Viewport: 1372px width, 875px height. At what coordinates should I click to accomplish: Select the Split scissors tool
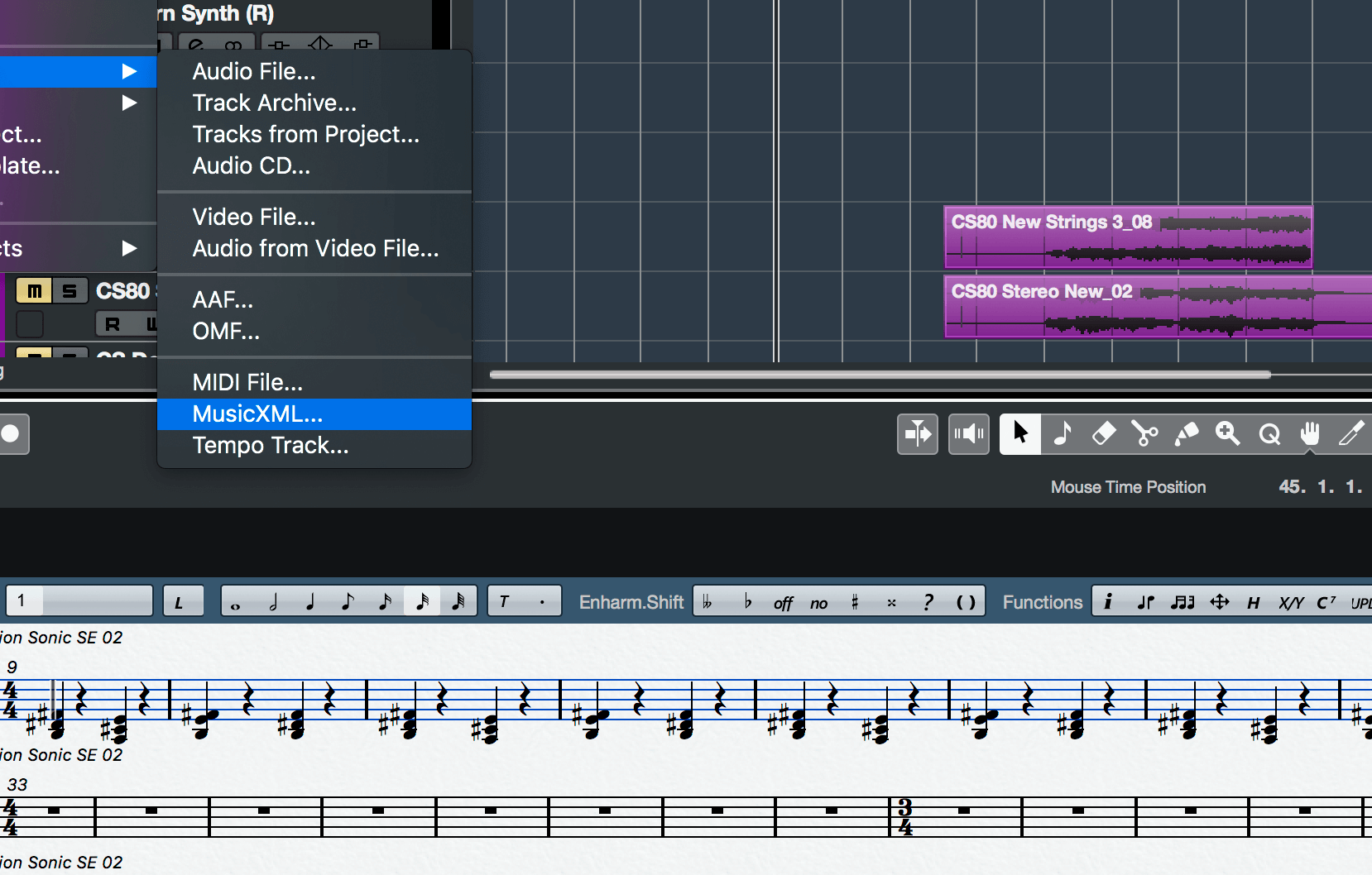(x=1144, y=434)
